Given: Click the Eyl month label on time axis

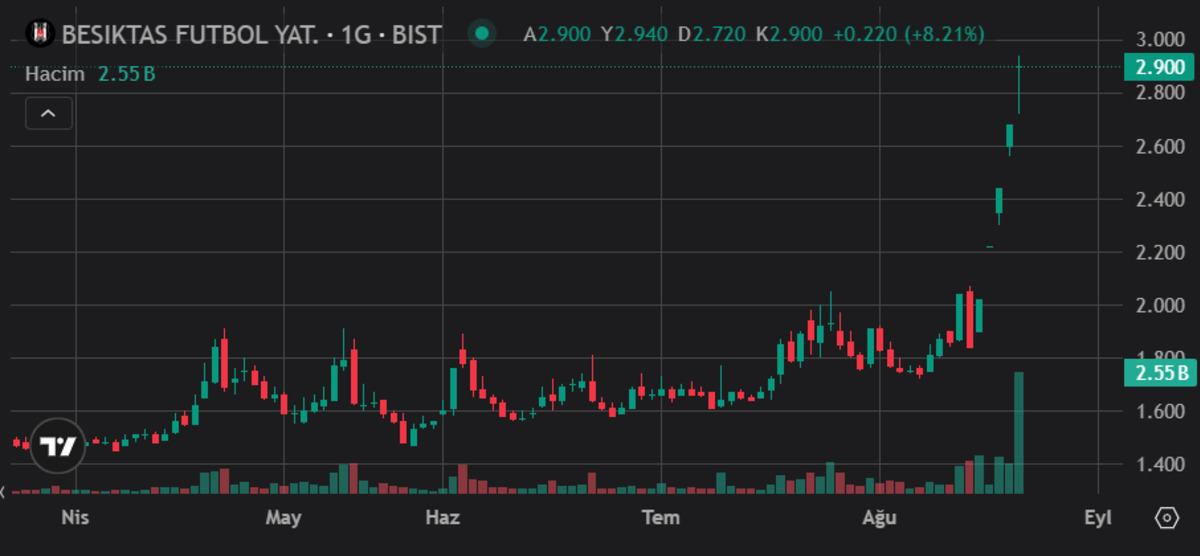Looking at the screenshot, I should pos(1098,517).
